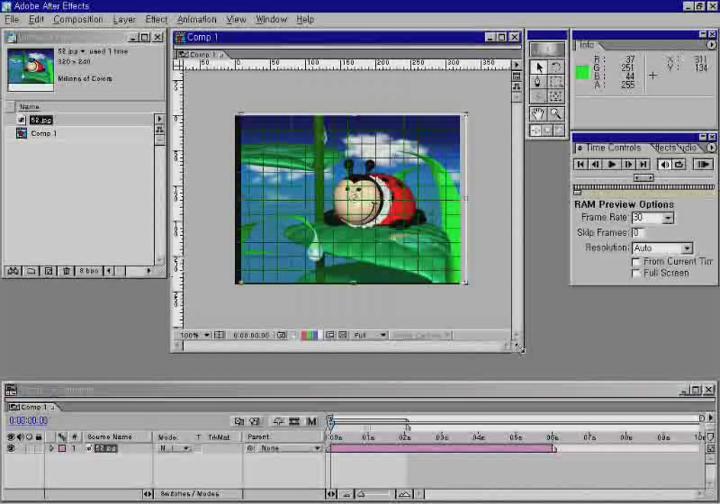Click the RGB channels color button
Image resolution: width=720 pixels, height=504 pixels.
point(309,336)
